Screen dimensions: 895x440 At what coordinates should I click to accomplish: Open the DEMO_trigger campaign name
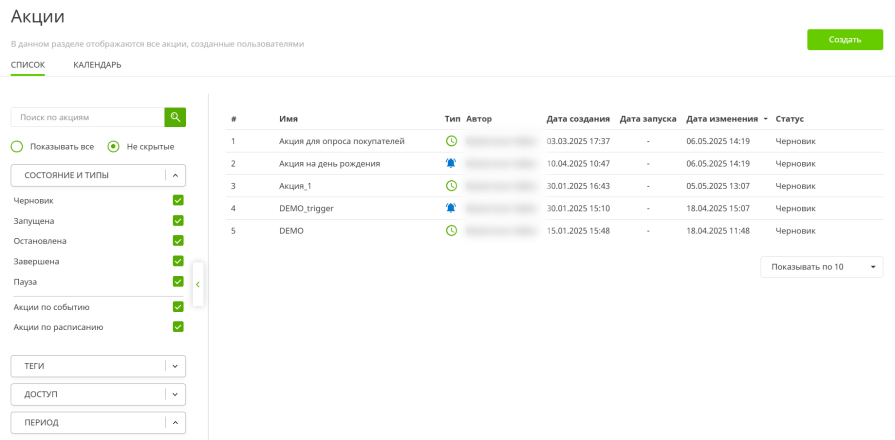coord(306,208)
